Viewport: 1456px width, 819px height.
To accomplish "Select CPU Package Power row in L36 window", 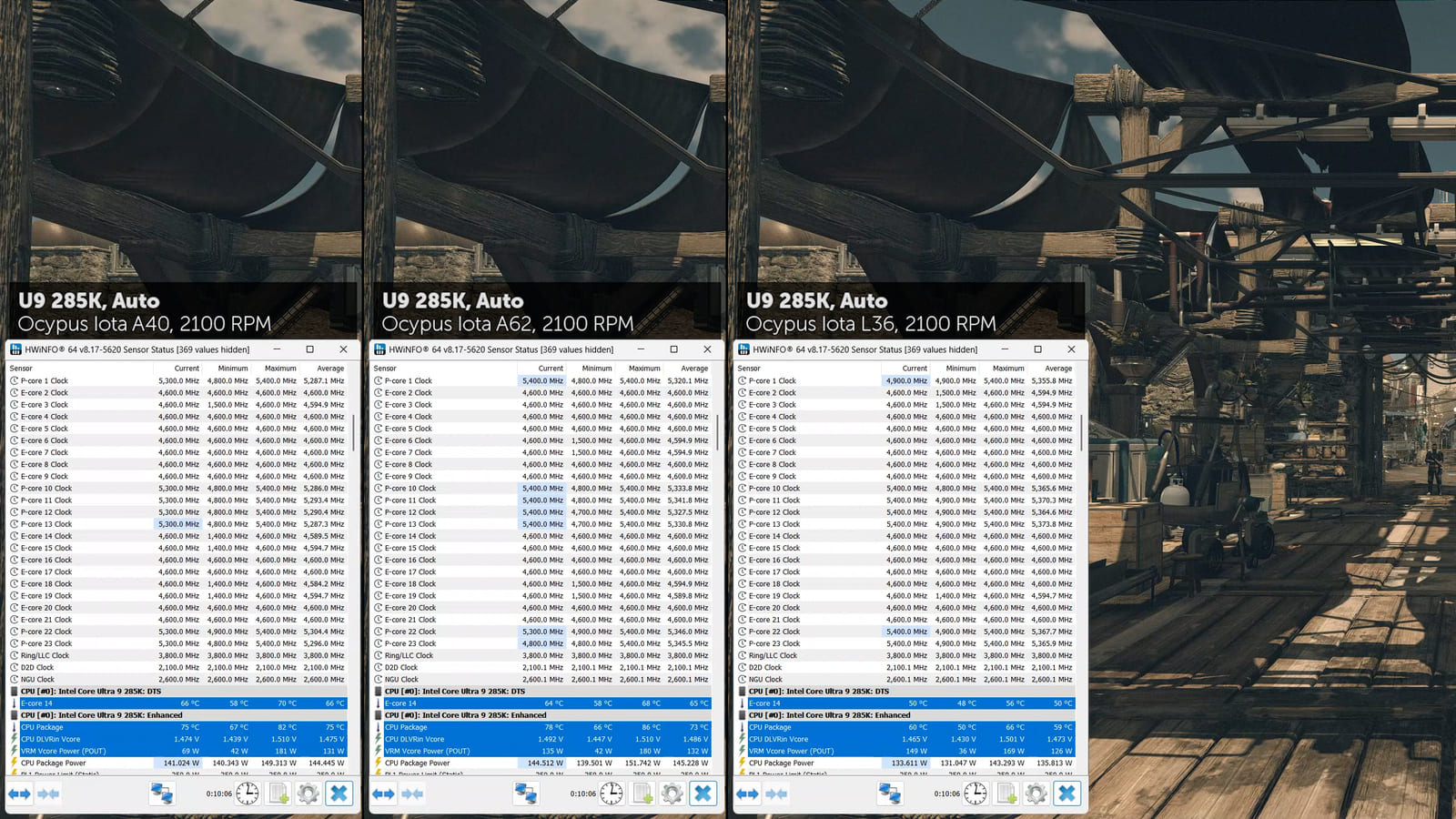I will [905, 763].
